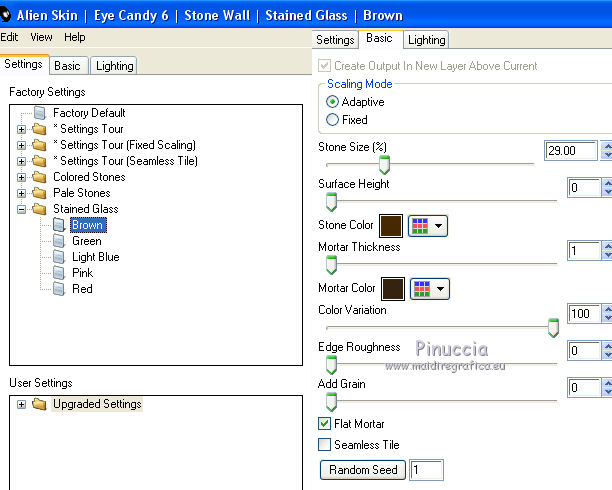The height and width of the screenshot is (490, 612).
Task: Select the Green stained glass preset
Action: click(x=87, y=241)
